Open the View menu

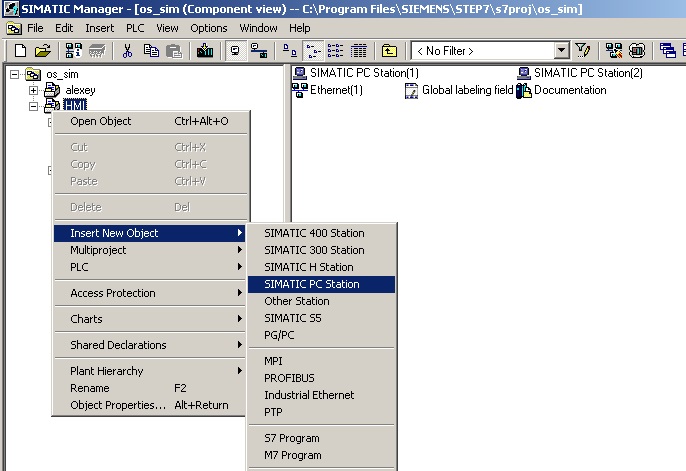[167, 28]
